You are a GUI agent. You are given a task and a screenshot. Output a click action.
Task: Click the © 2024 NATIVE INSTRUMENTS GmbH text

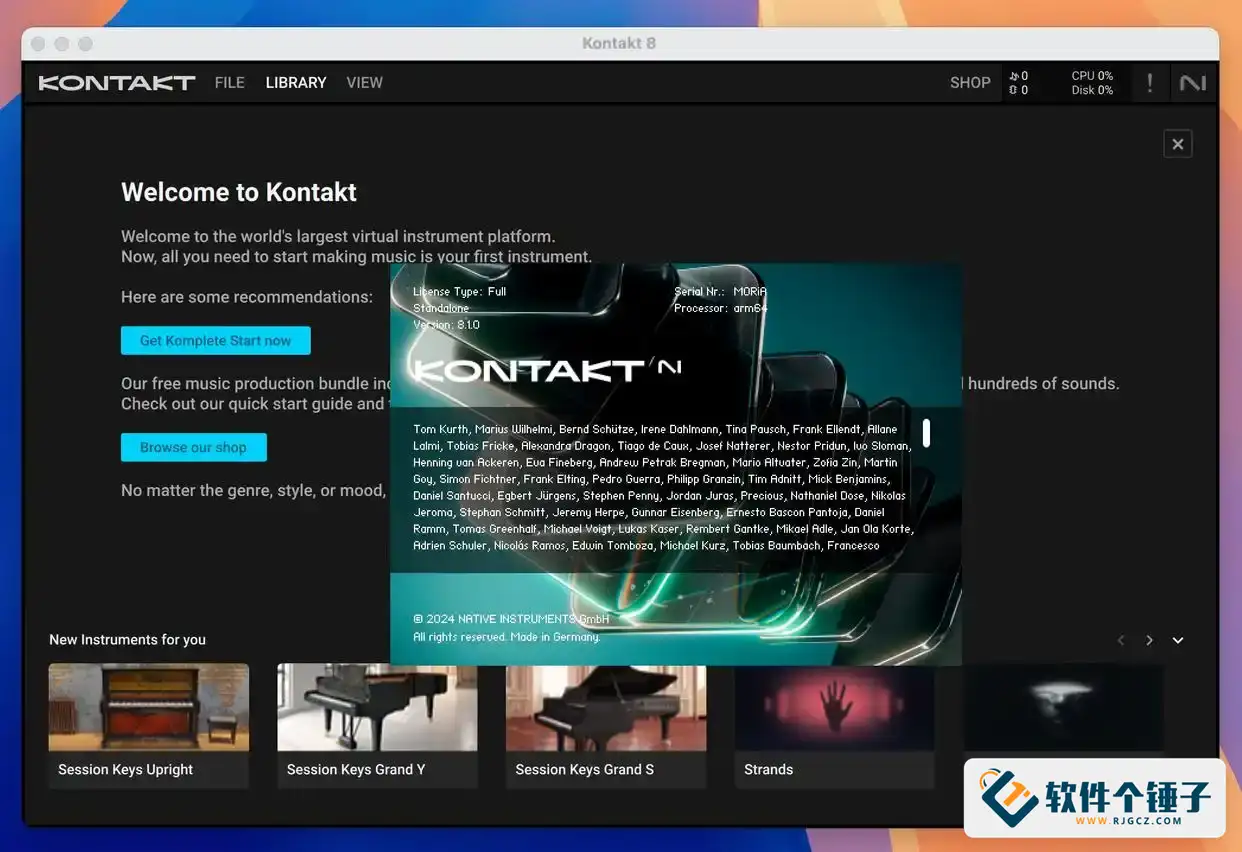click(511, 619)
